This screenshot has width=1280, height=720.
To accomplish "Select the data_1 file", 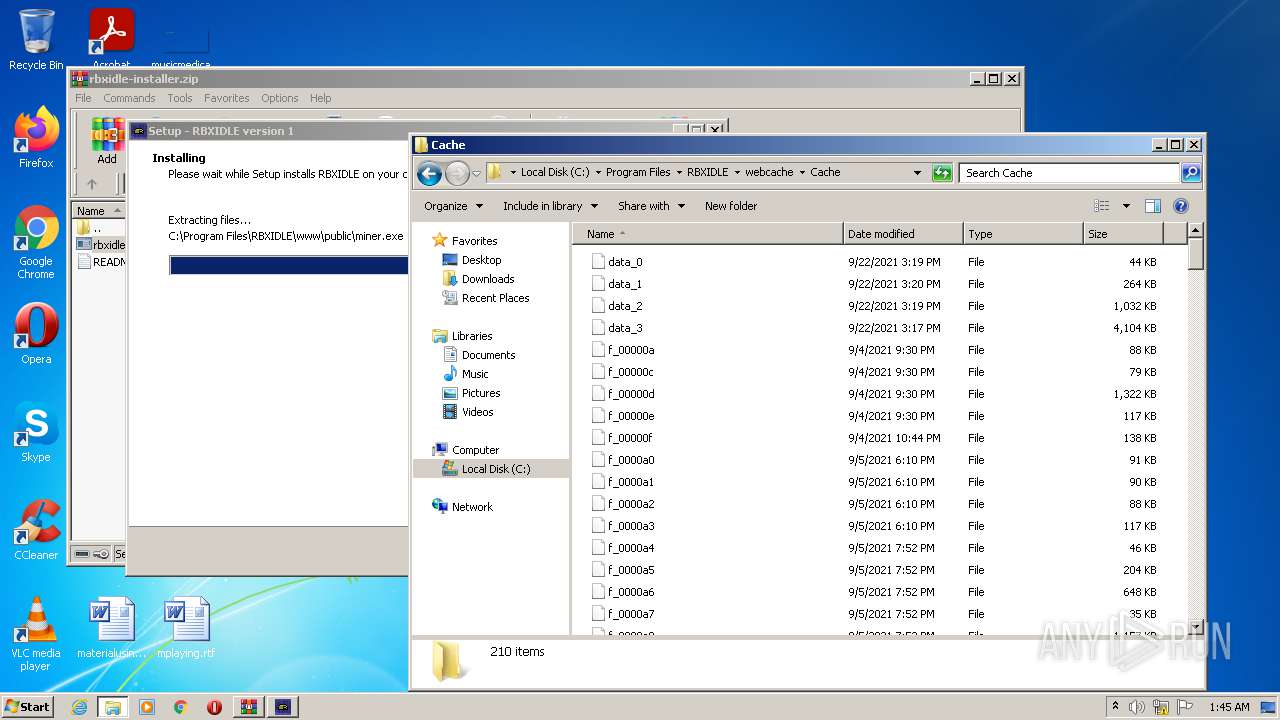I will pyautogui.click(x=625, y=284).
